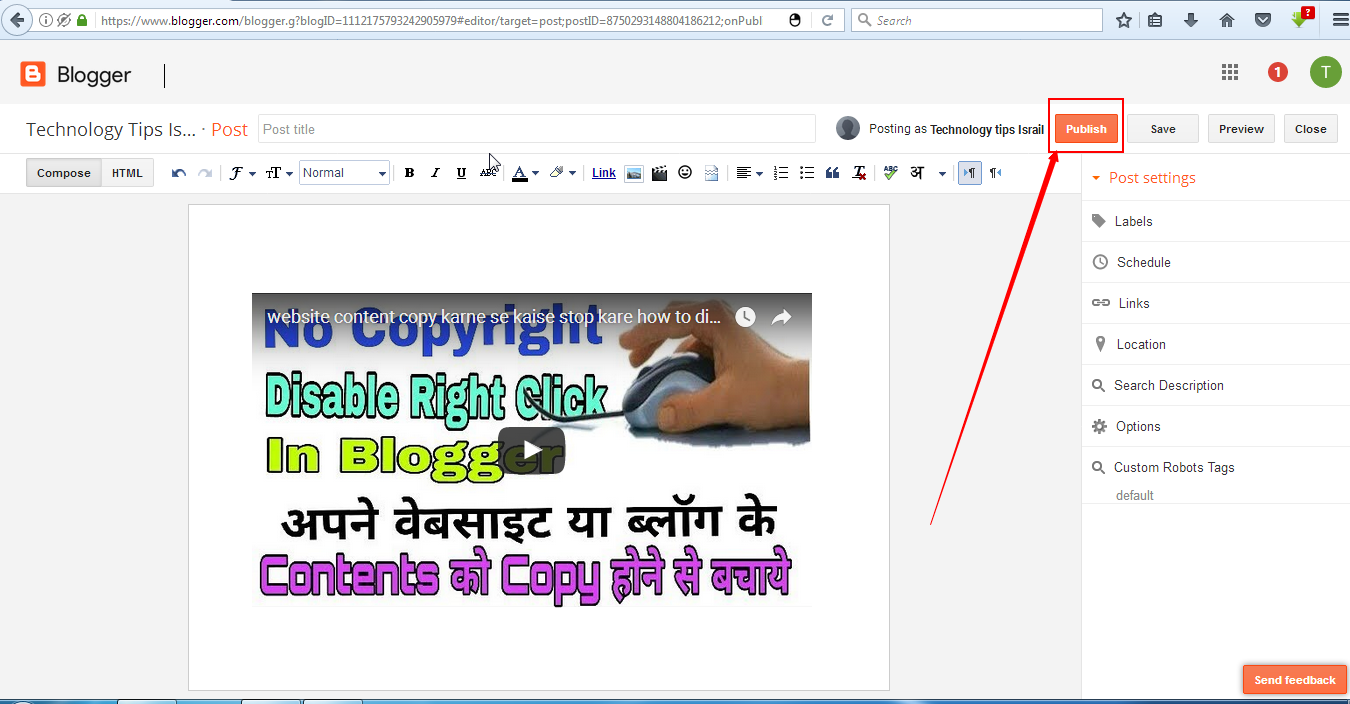Click the video watch later clock icon
This screenshot has width=1350, height=704.
click(x=745, y=317)
